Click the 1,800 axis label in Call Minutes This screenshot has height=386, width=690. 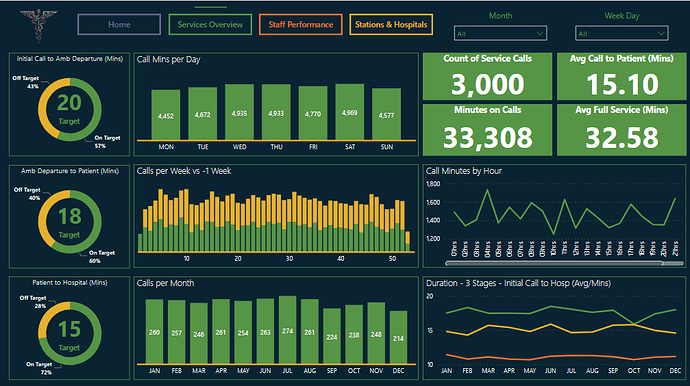[x=433, y=184]
